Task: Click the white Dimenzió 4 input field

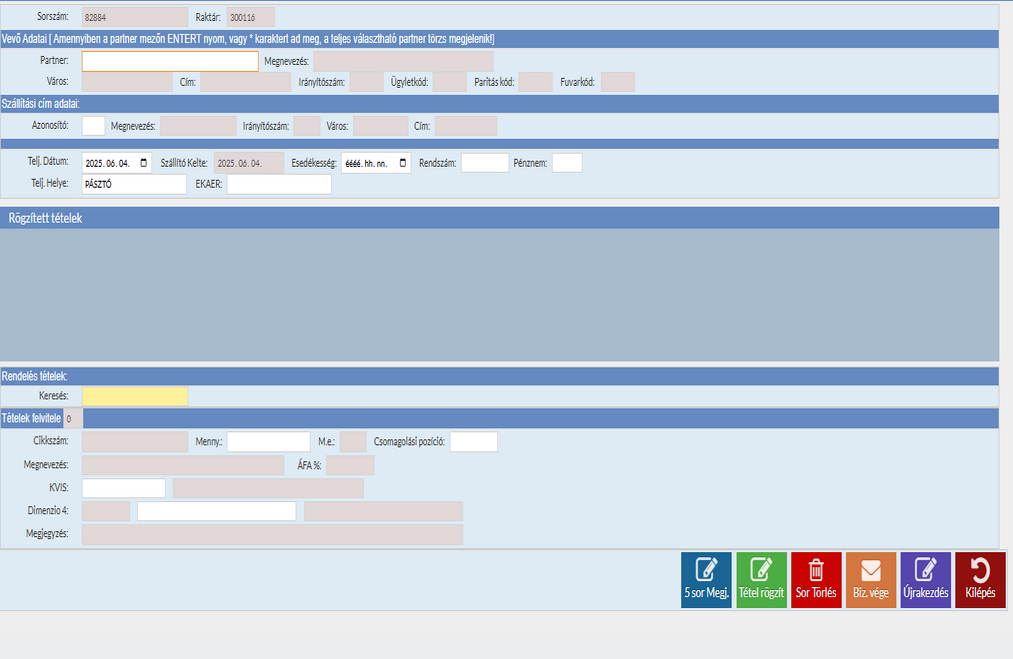Action: pyautogui.click(x=216, y=512)
